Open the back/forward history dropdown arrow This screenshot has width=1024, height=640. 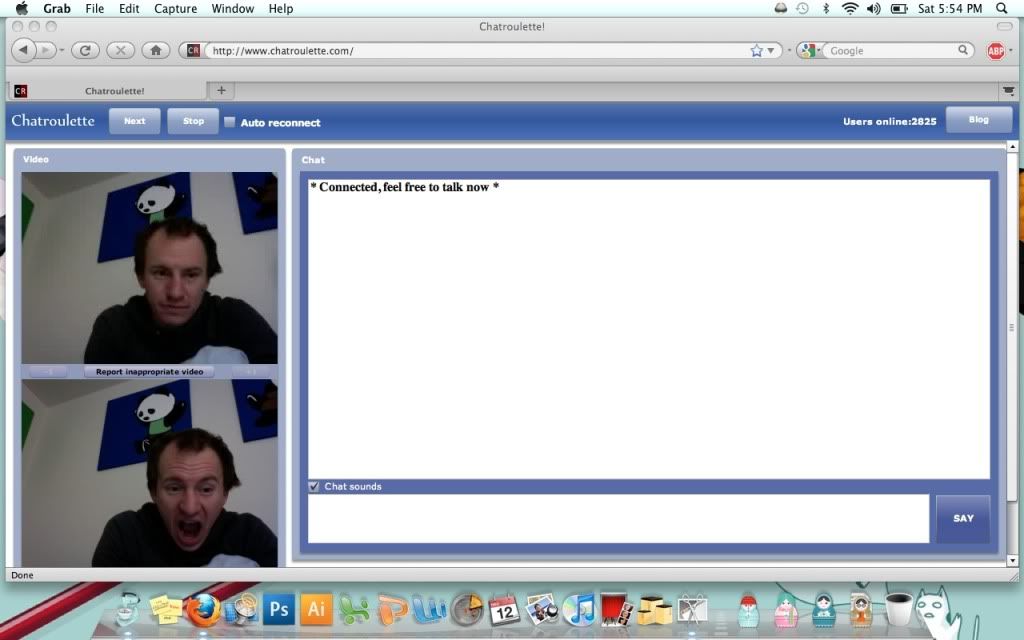[62, 50]
